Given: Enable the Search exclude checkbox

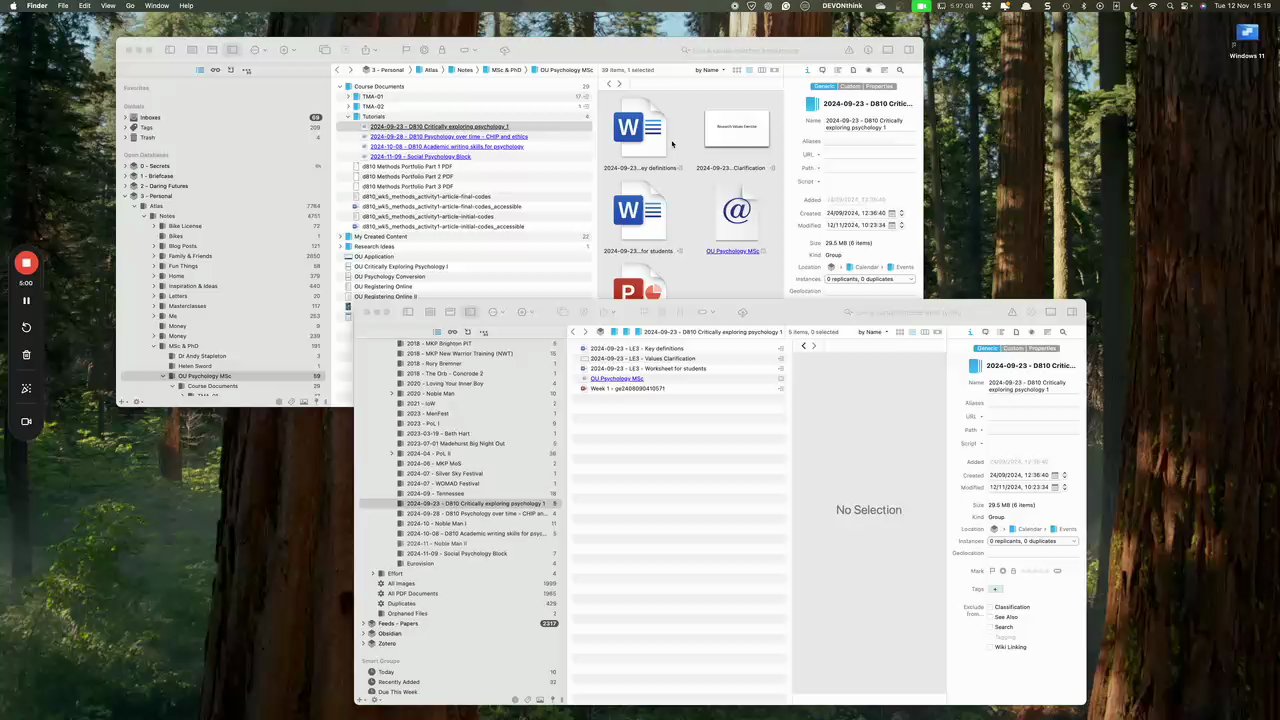Looking at the screenshot, I should pos(990,627).
